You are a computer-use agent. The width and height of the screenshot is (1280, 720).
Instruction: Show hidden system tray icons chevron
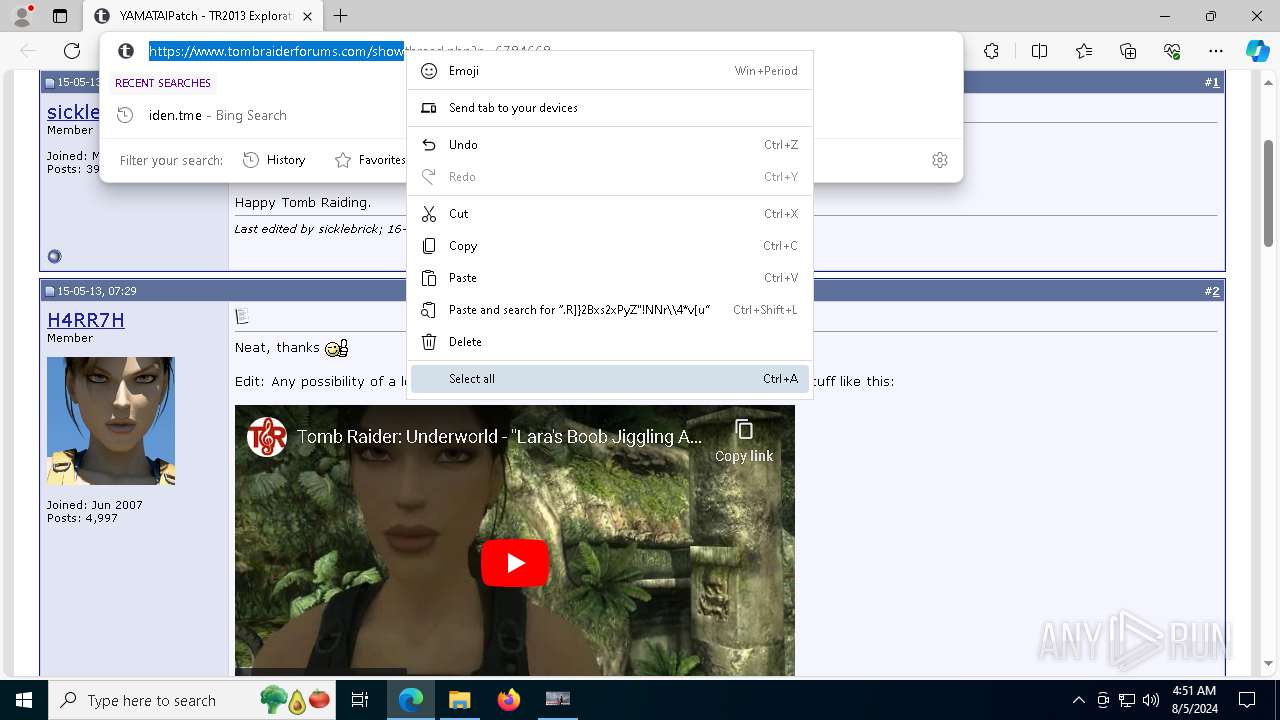(1078, 700)
